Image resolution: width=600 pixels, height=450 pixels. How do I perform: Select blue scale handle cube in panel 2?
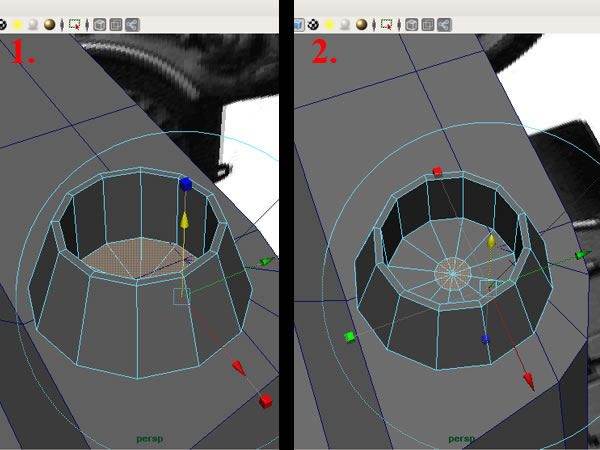pyautogui.click(x=485, y=339)
